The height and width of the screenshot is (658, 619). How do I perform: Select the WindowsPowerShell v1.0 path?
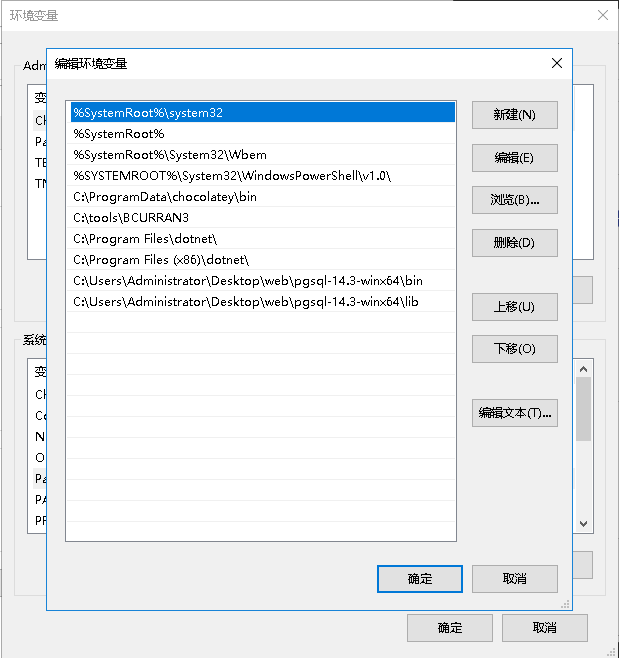[x=261, y=176]
